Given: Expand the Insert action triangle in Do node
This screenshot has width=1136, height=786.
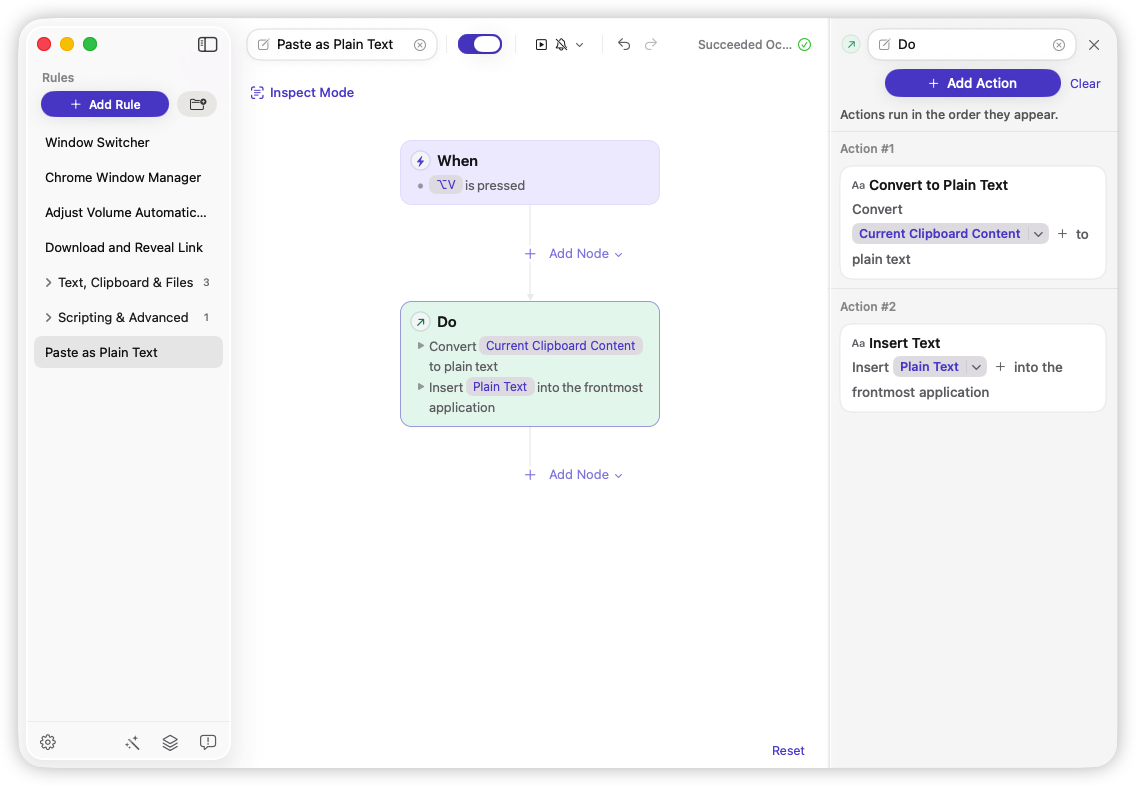Looking at the screenshot, I should (420, 387).
